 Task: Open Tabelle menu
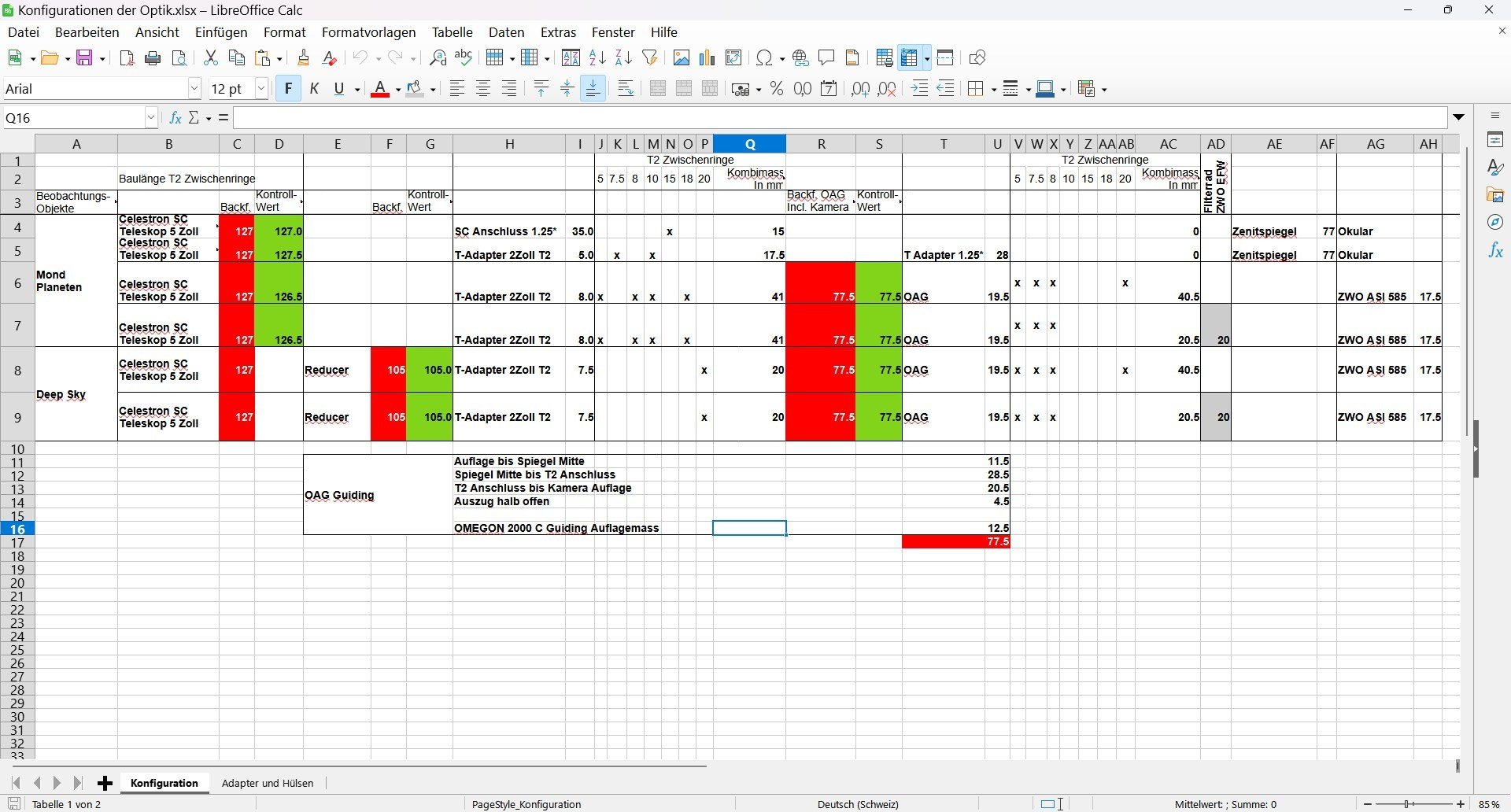click(453, 32)
